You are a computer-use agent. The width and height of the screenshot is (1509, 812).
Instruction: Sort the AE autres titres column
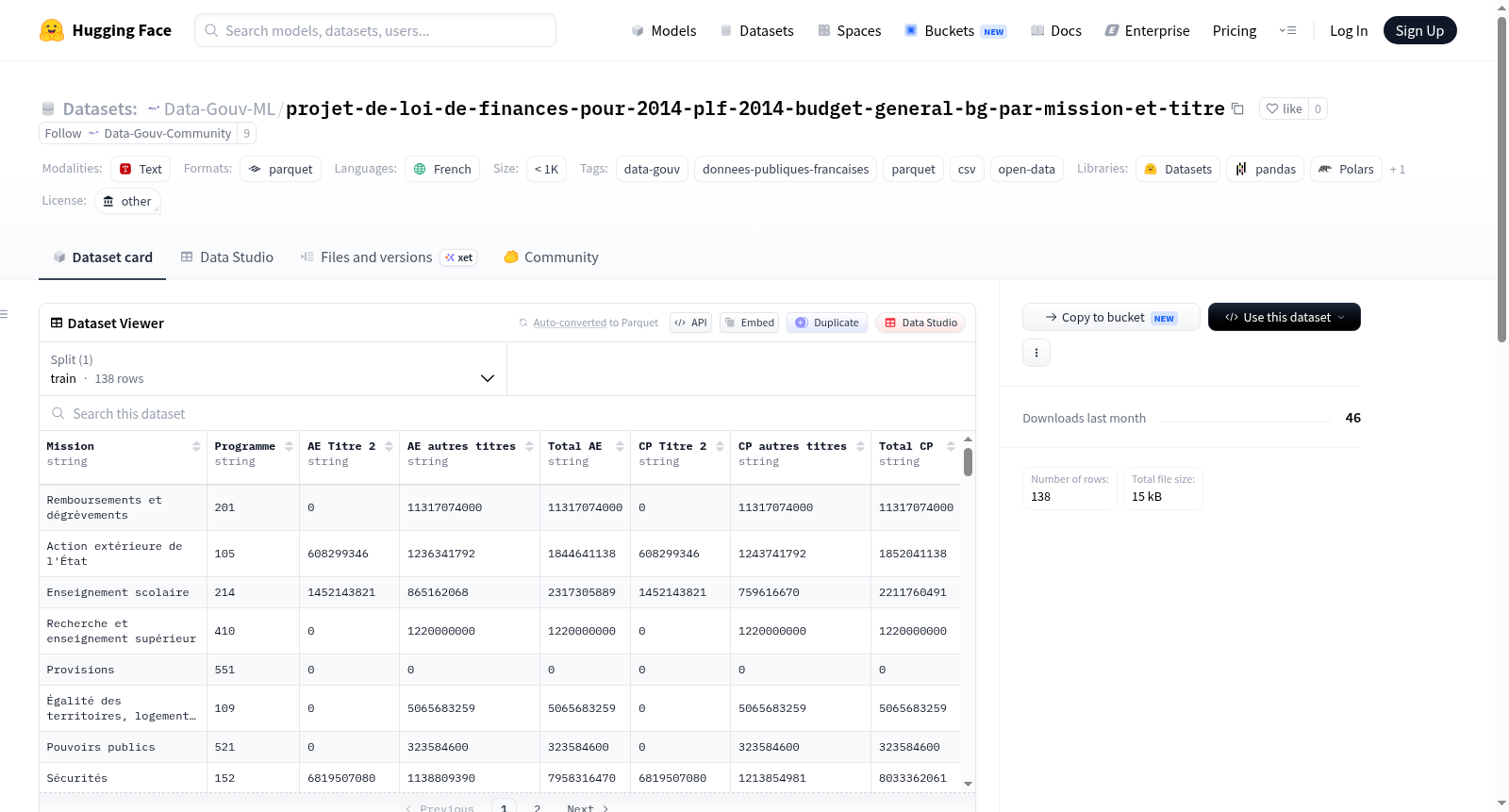click(x=529, y=446)
